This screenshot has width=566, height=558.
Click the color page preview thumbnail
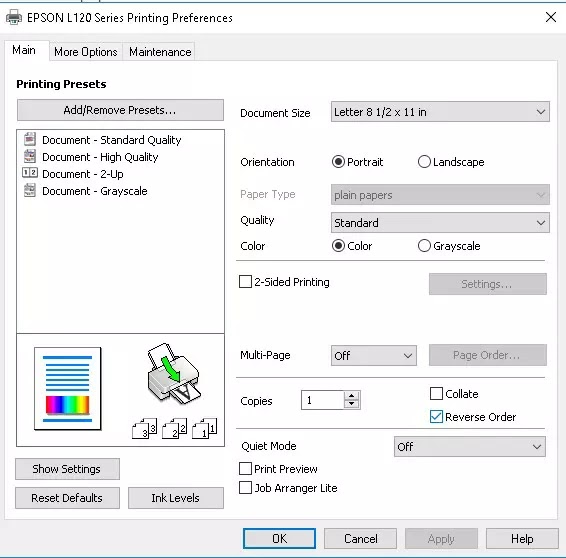pyautogui.click(x=68, y=389)
